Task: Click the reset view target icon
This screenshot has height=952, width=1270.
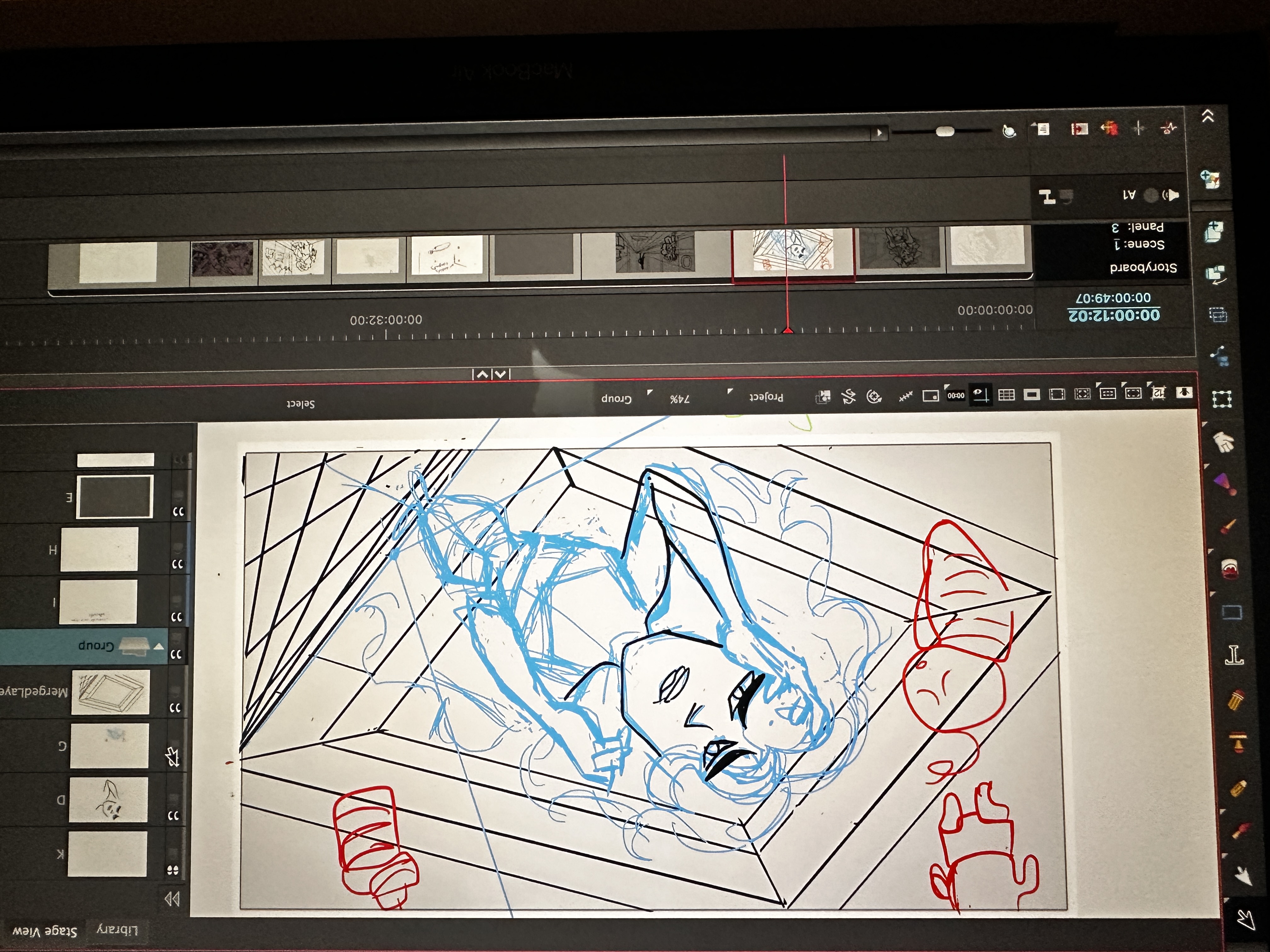Action: point(874,396)
